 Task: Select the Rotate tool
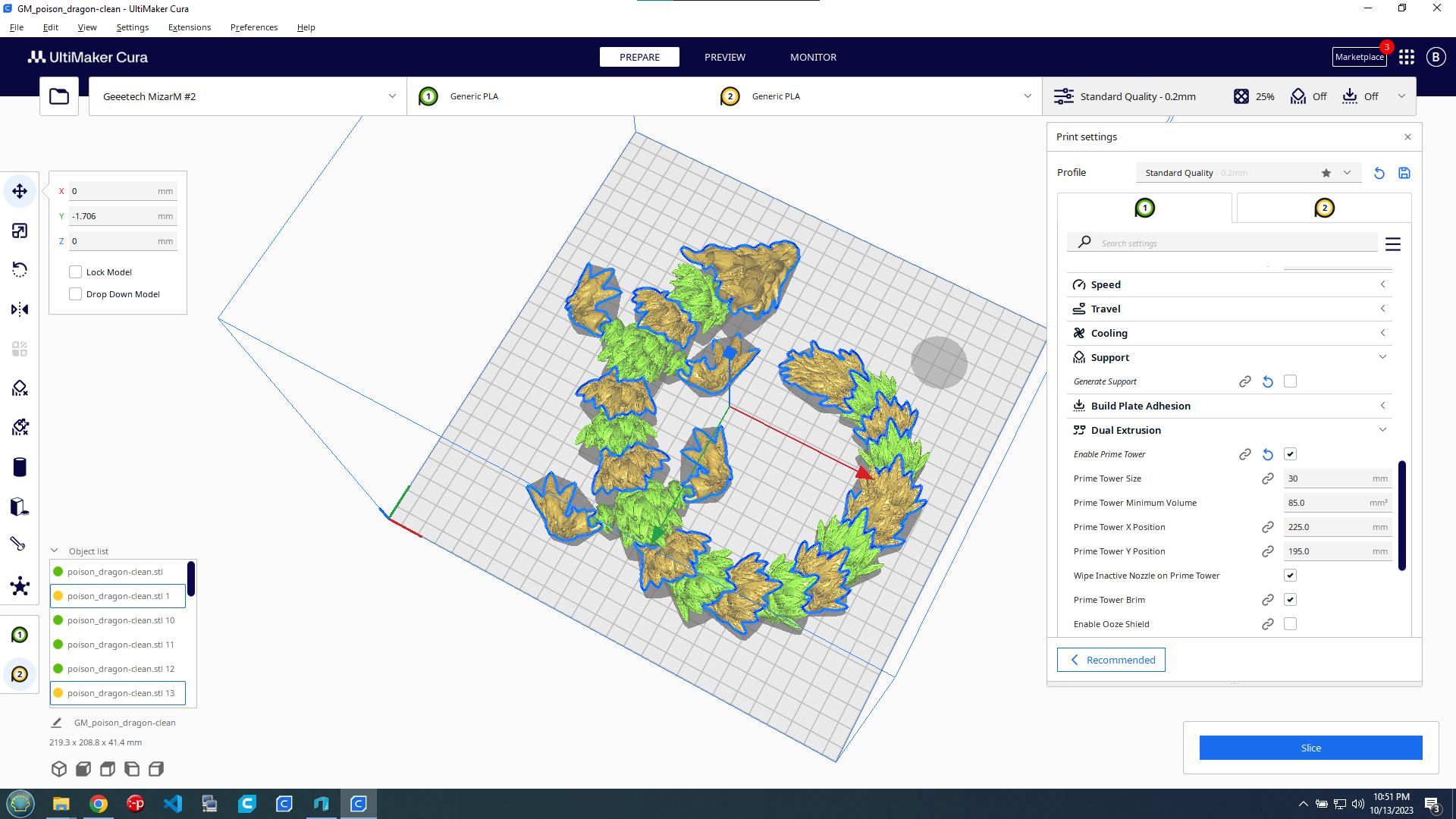(x=20, y=270)
